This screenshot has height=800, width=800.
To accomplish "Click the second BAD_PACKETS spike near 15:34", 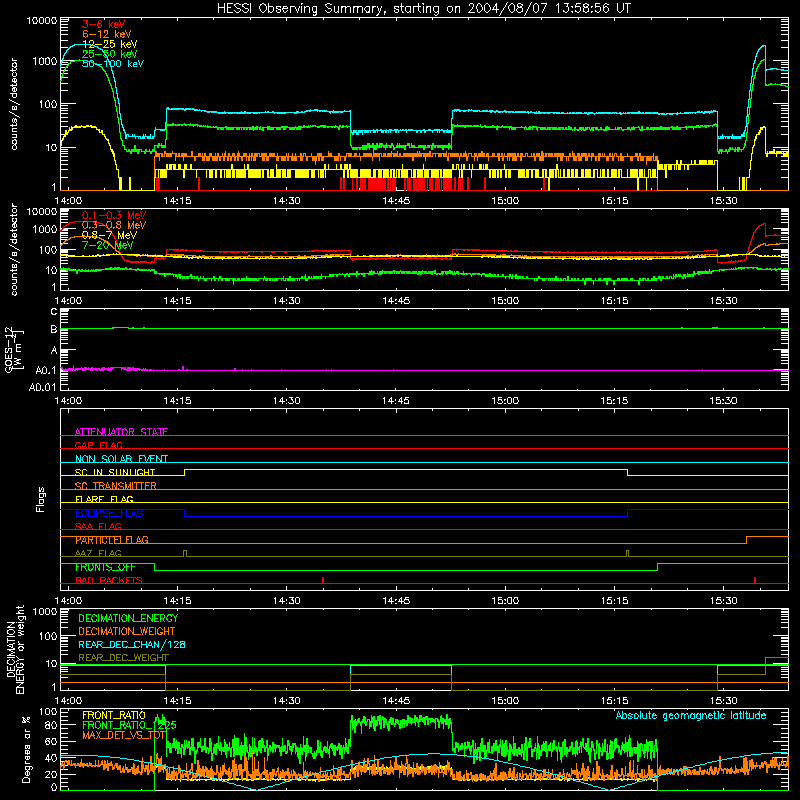I will 755,580.
